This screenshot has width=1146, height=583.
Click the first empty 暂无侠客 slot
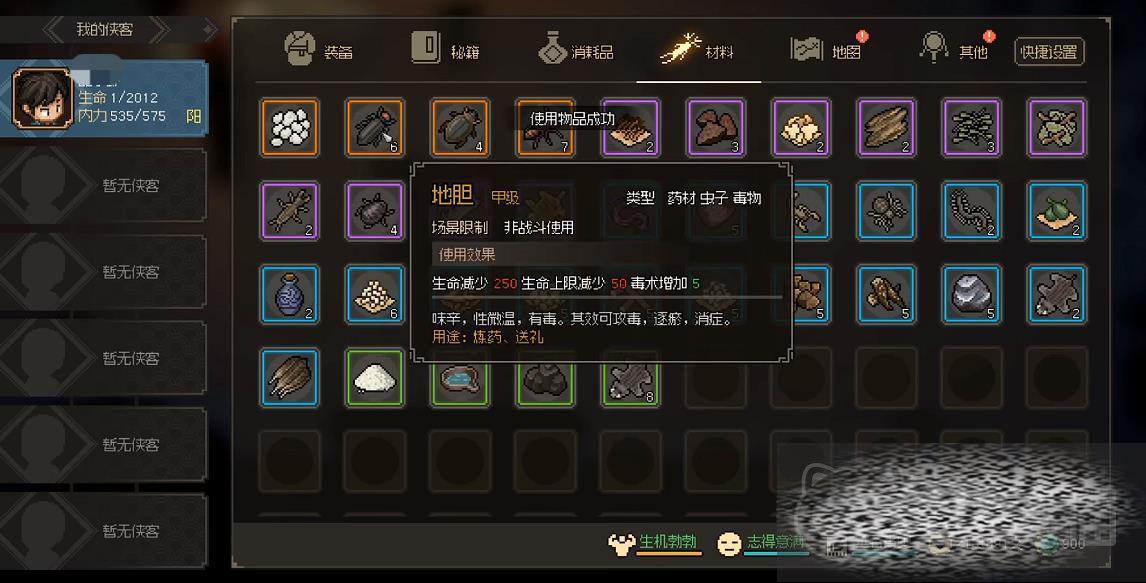pyautogui.click(x=103, y=186)
